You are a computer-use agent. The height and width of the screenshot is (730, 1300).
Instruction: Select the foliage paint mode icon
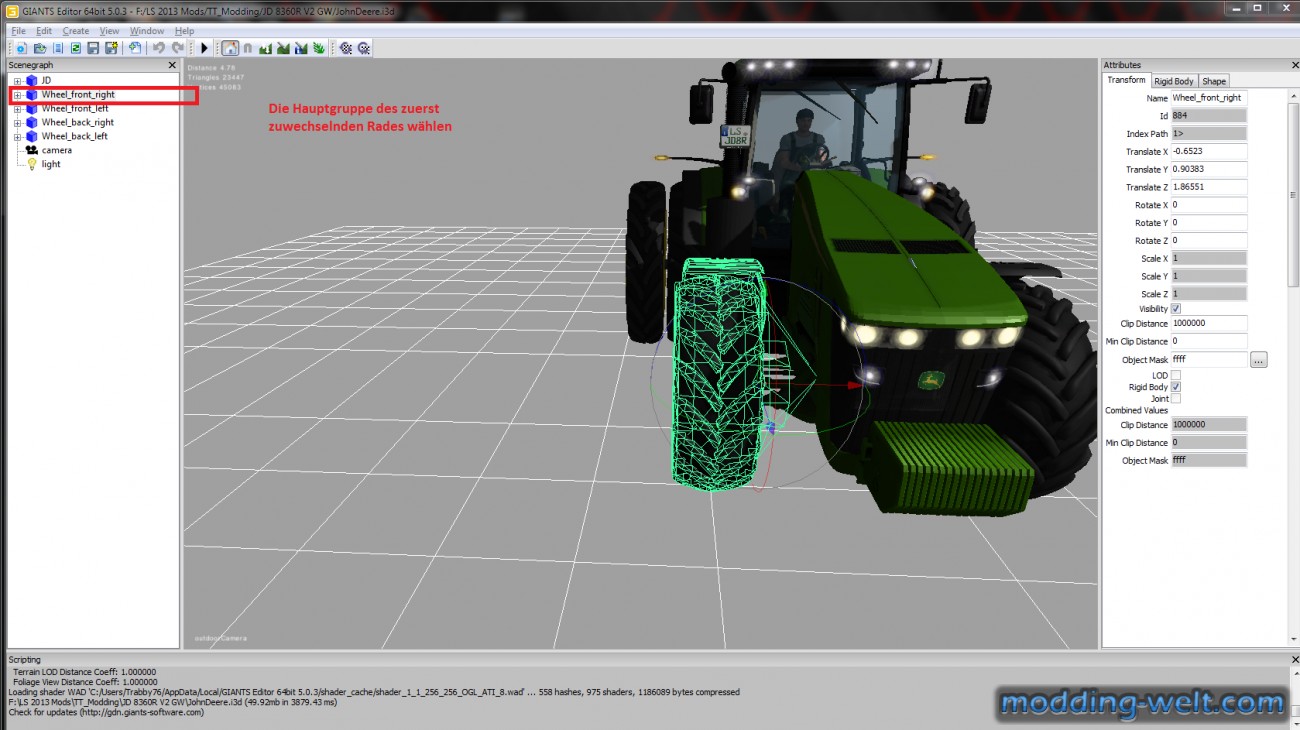click(319, 48)
